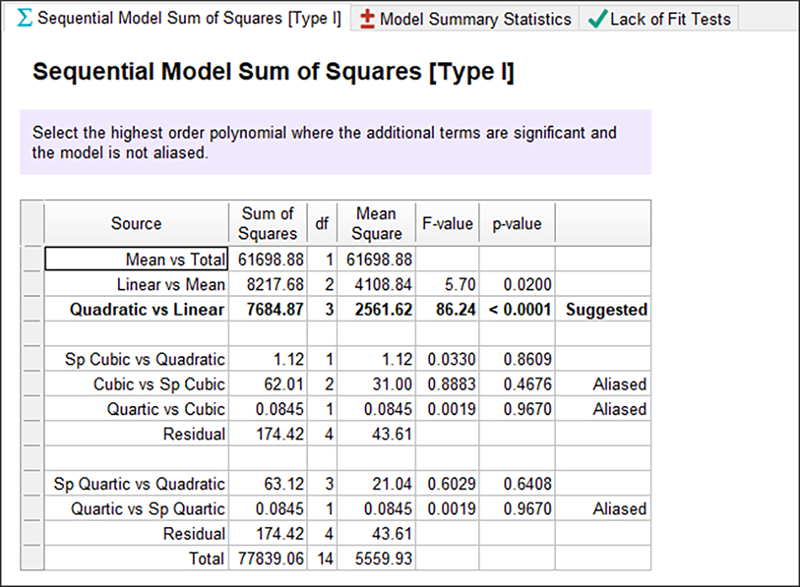
Task: Select the Mean vs Total source cell
Action: coord(137,260)
